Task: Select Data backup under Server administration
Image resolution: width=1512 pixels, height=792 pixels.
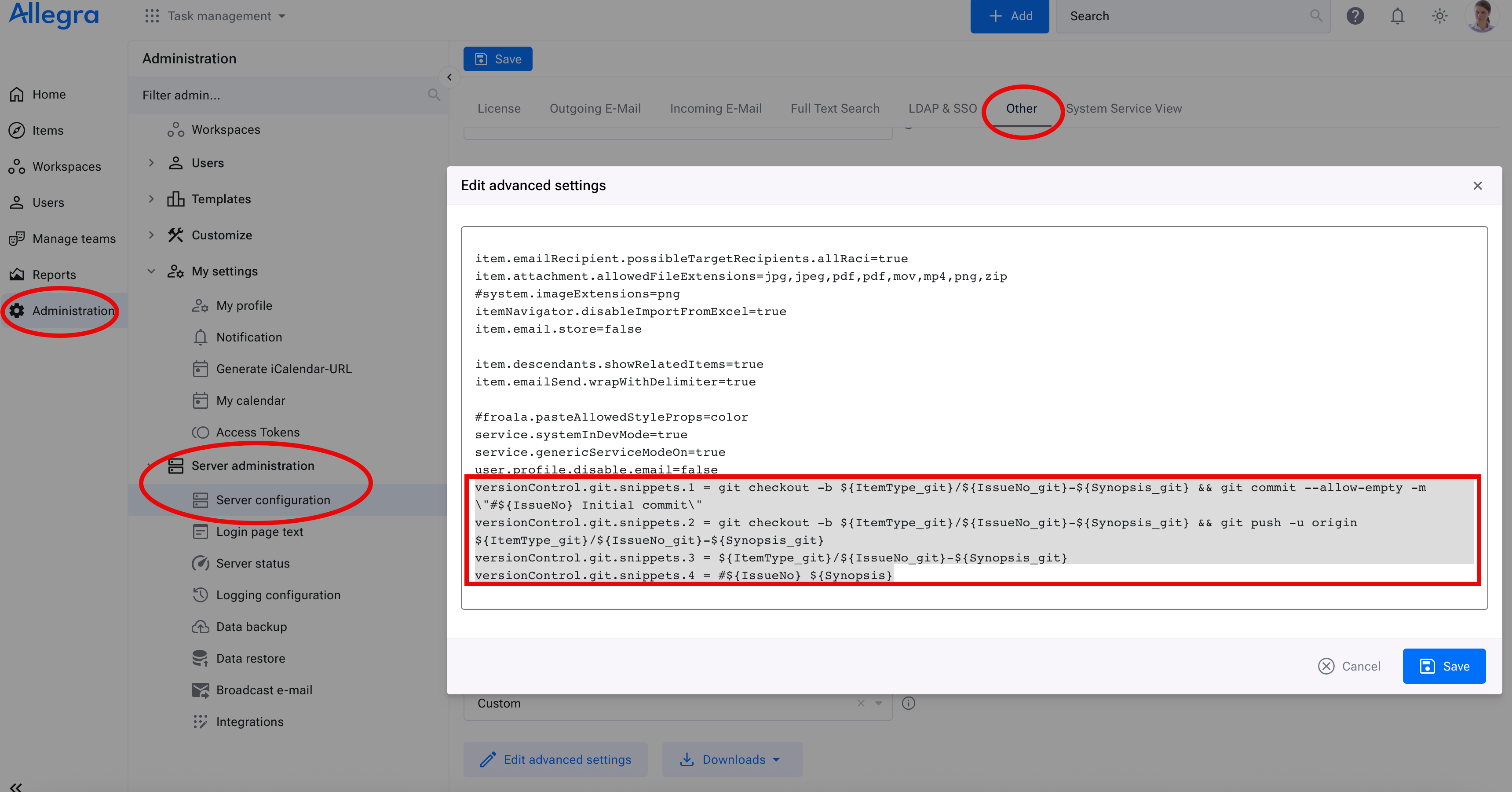Action: 251,627
